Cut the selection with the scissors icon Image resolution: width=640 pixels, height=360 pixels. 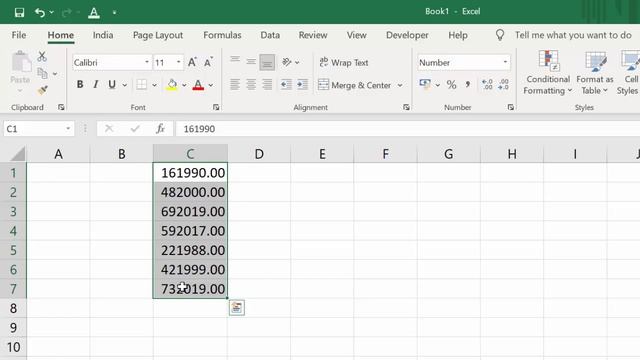[42, 56]
